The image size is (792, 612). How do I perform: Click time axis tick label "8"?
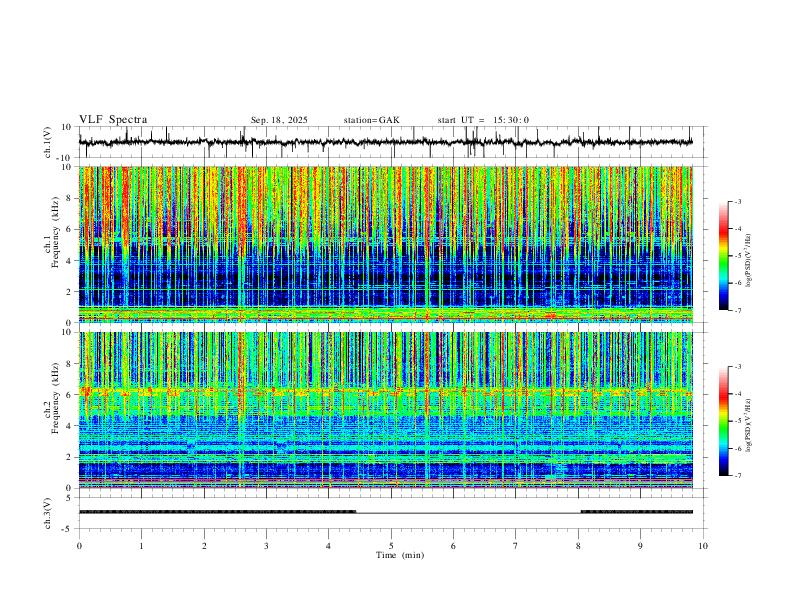[x=578, y=546]
